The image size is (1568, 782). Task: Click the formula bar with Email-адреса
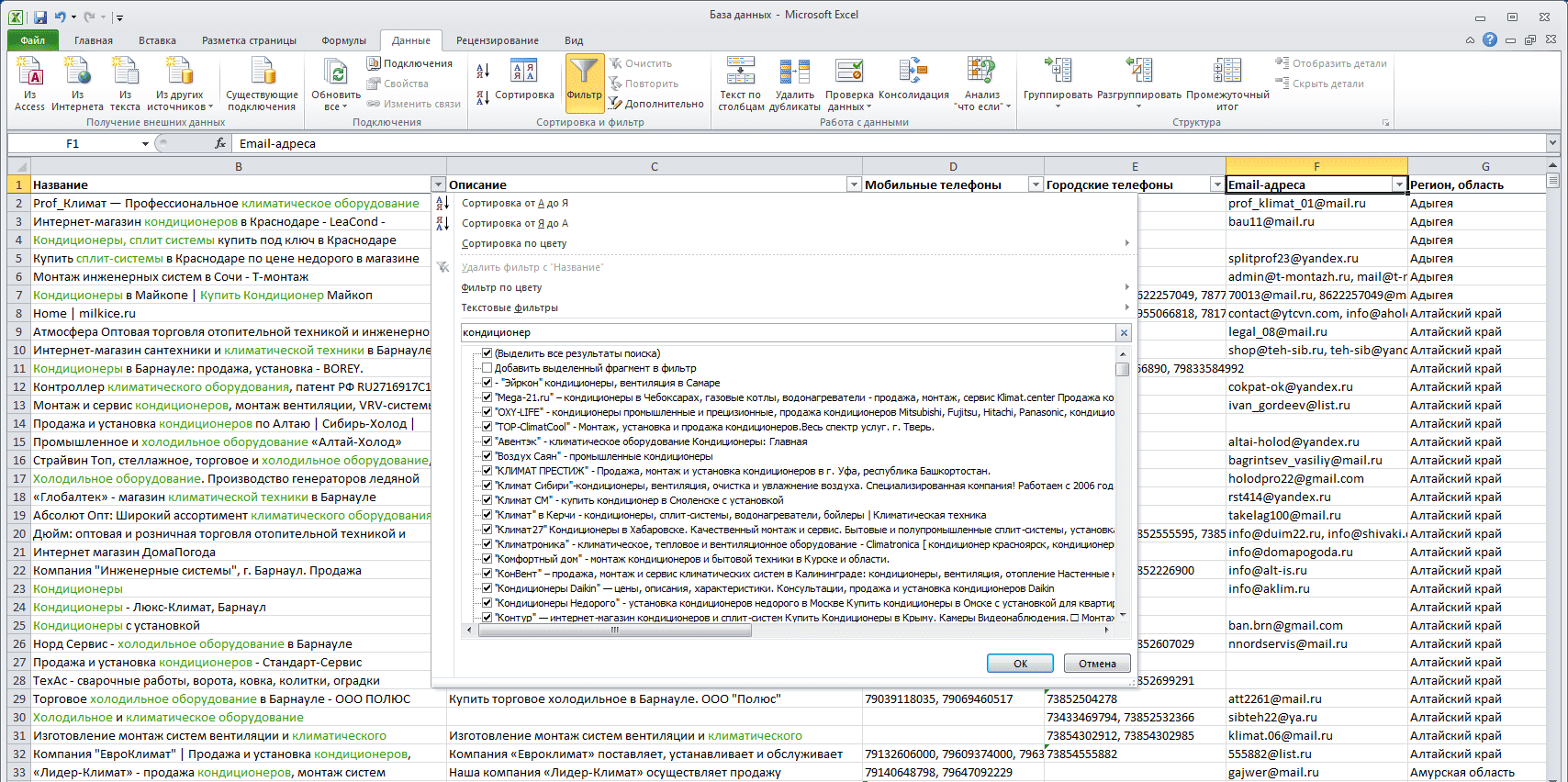click(889, 143)
